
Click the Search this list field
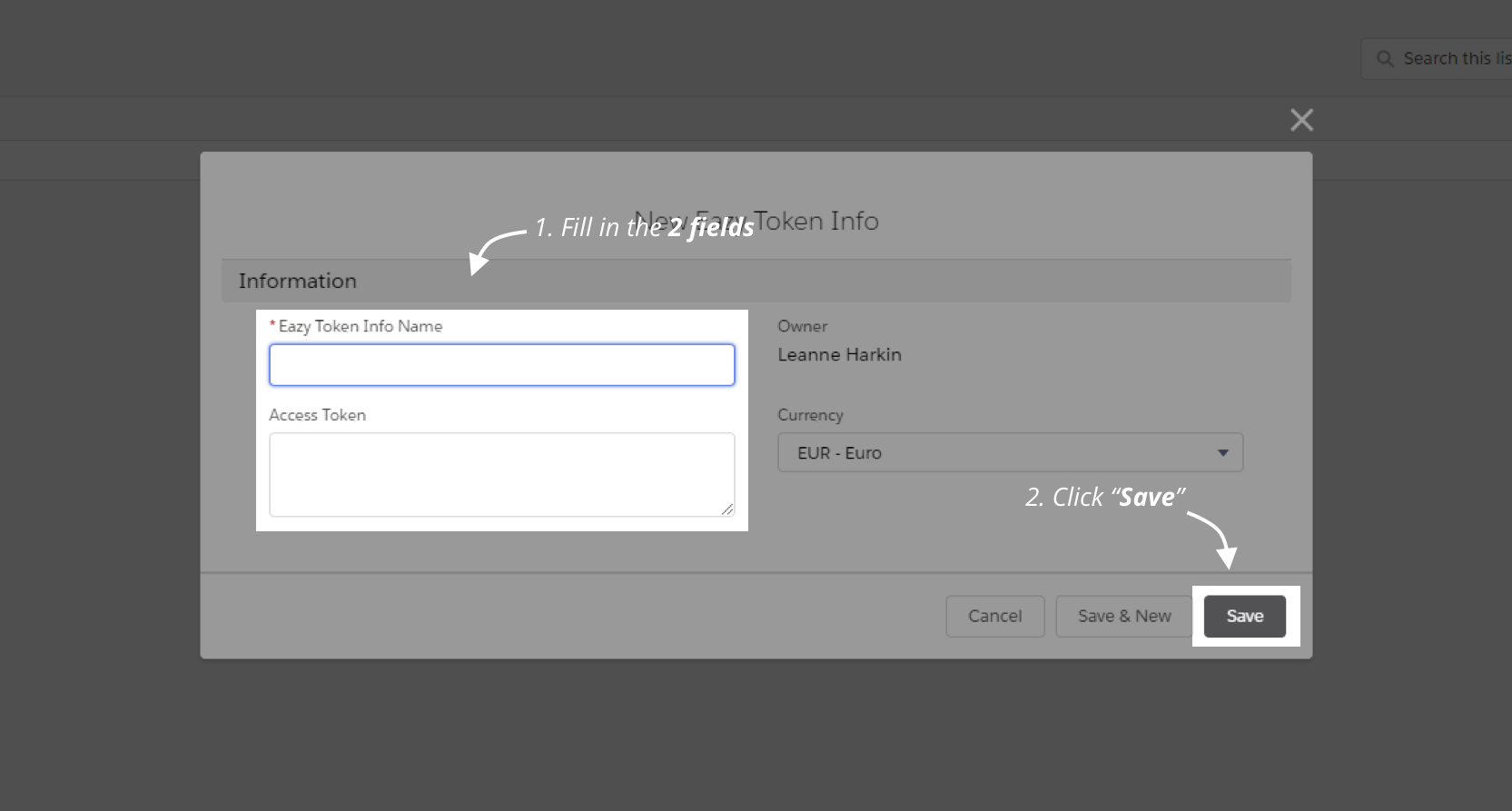click(x=1437, y=58)
